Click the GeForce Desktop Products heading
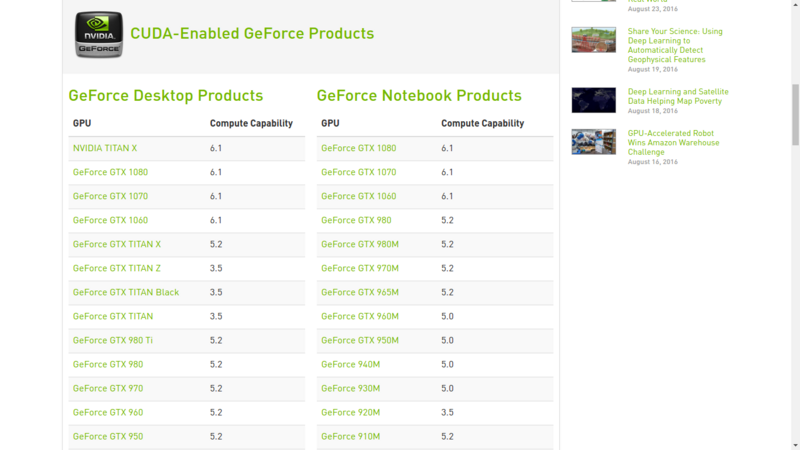Screen dimensions: 800x450 click(166, 96)
